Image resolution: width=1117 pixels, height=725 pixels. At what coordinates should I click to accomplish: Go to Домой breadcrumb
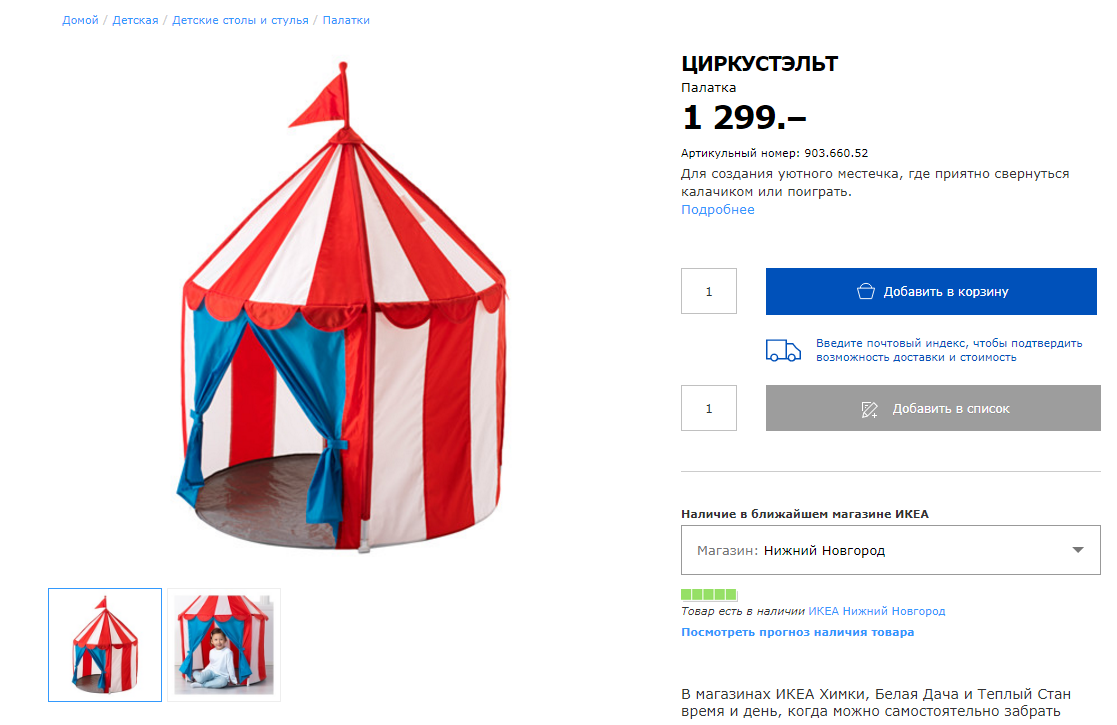click(80, 20)
